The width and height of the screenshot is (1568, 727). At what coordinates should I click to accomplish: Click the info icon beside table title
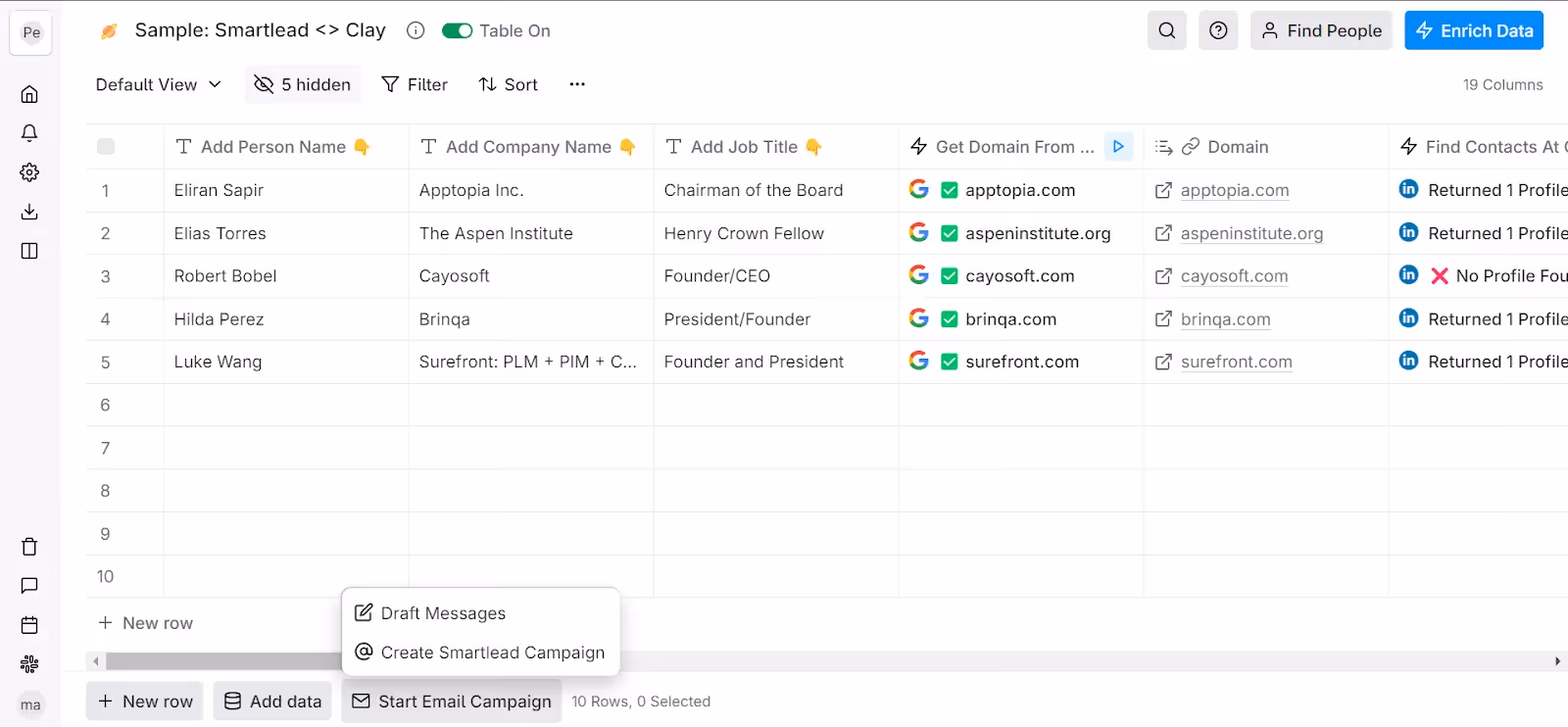416,30
